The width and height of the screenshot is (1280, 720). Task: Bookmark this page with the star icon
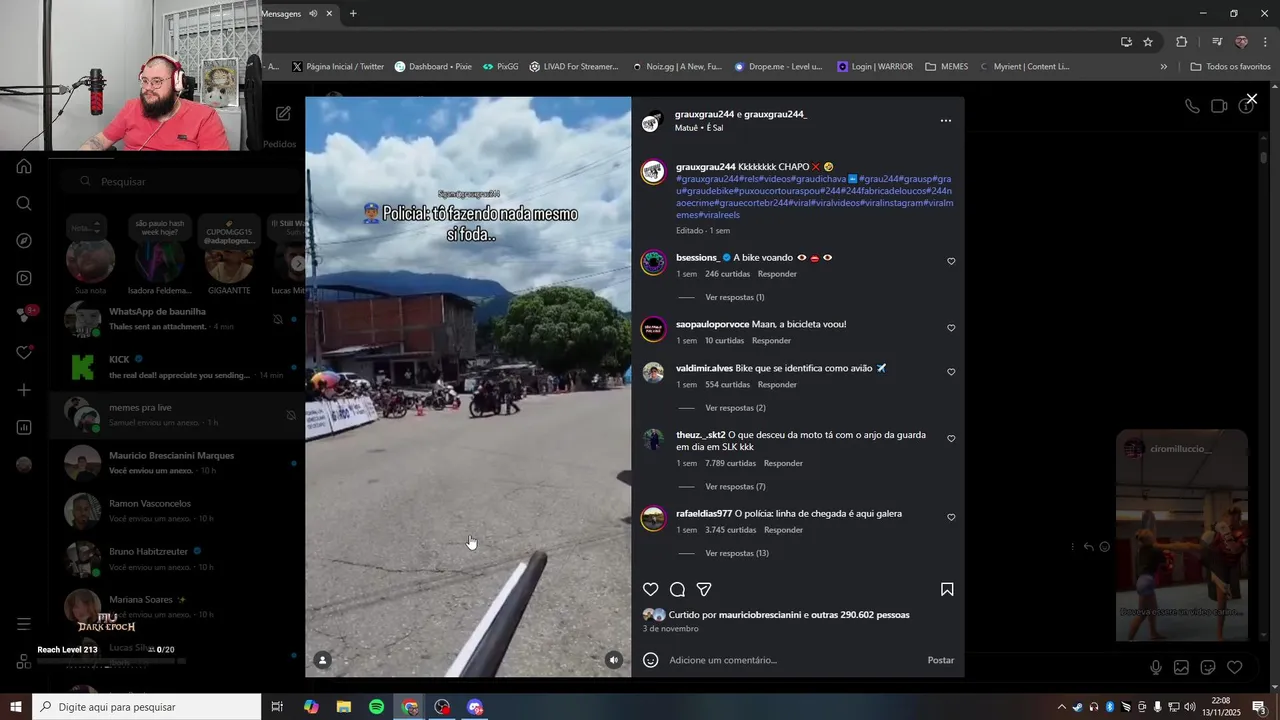point(1148,42)
